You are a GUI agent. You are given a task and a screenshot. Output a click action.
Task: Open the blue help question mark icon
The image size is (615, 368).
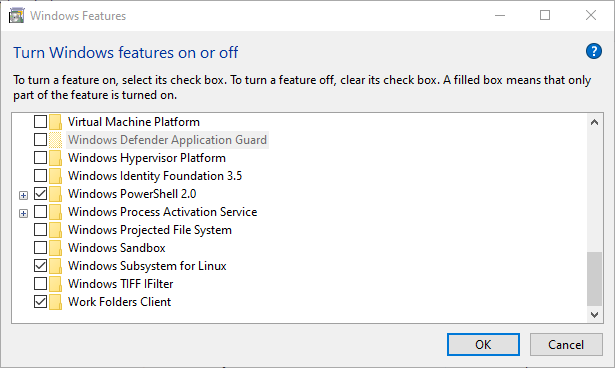click(593, 51)
